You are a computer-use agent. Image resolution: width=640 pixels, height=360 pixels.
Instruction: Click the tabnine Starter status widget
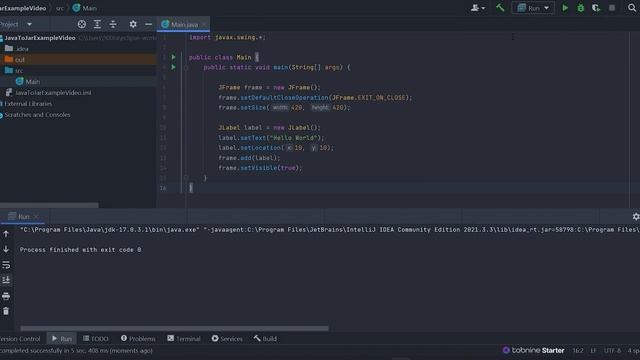(x=533, y=350)
